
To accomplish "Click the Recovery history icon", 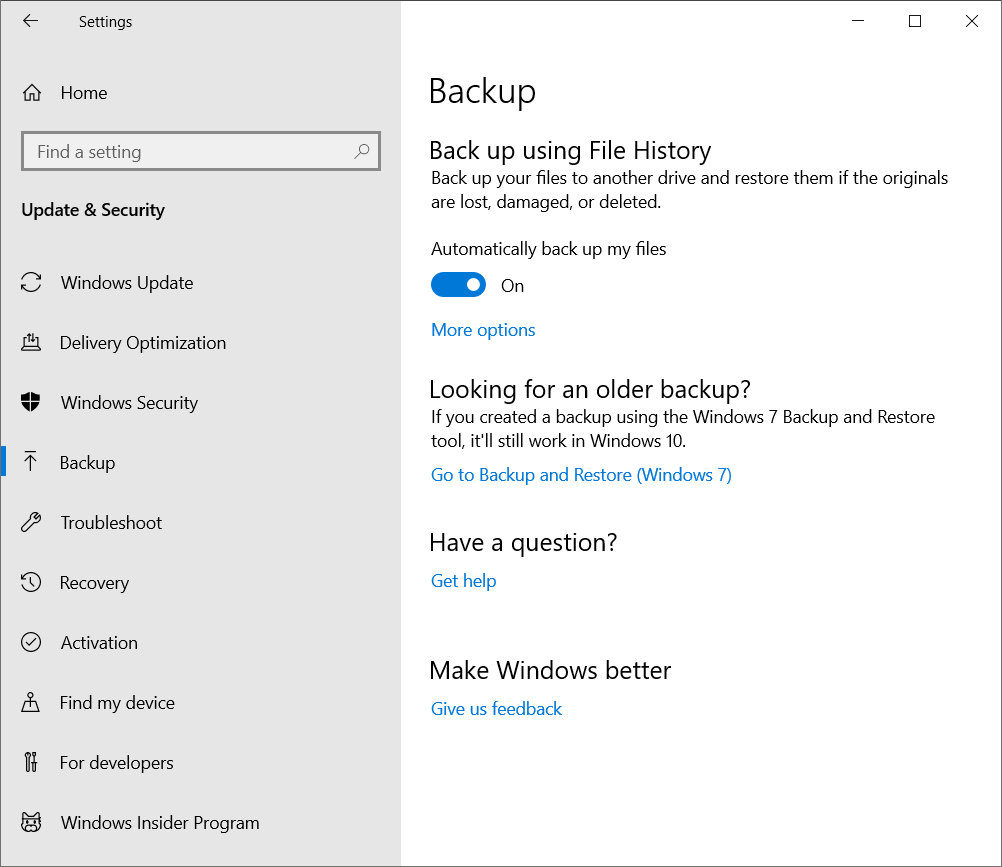I will click(31, 582).
